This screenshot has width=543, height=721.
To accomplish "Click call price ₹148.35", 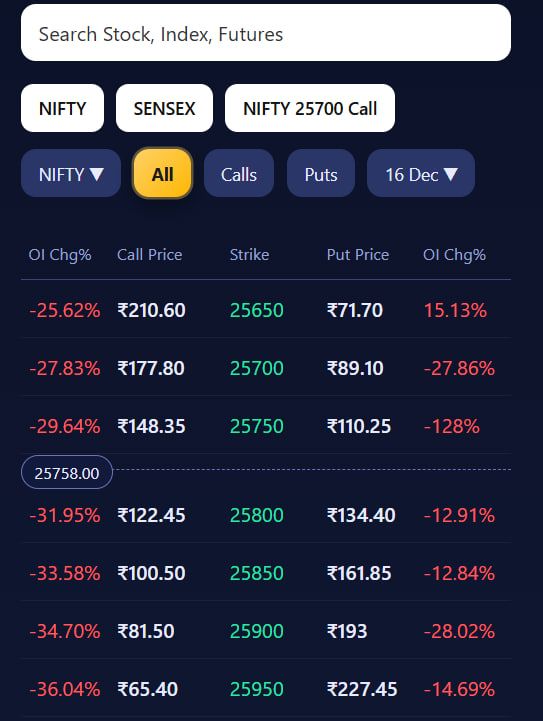I will coord(151,426).
